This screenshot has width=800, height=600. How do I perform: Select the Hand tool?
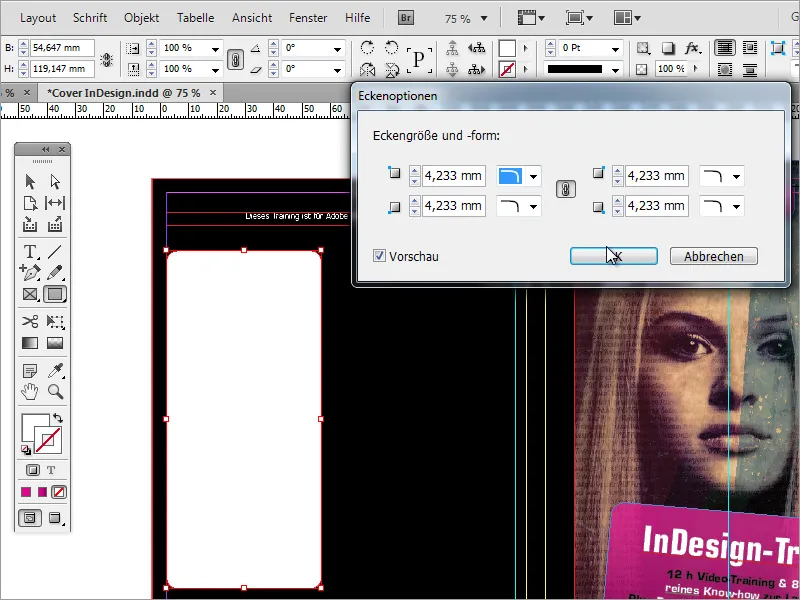pyautogui.click(x=30, y=392)
